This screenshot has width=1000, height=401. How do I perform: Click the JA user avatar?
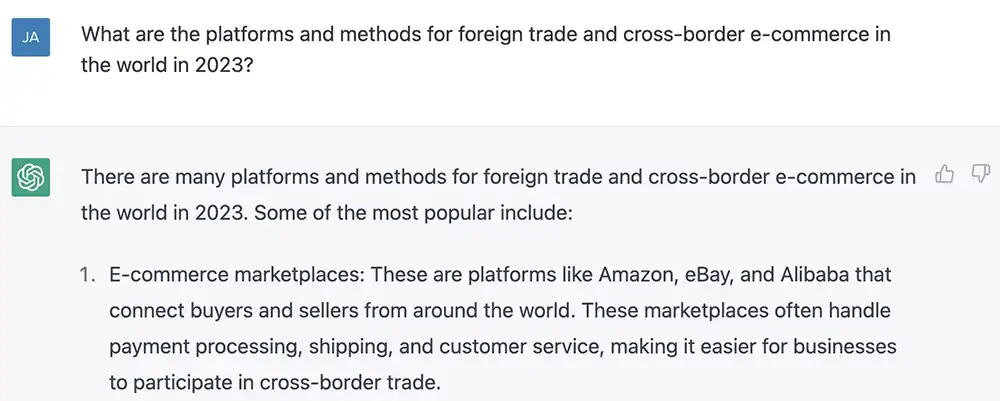[x=31, y=37]
